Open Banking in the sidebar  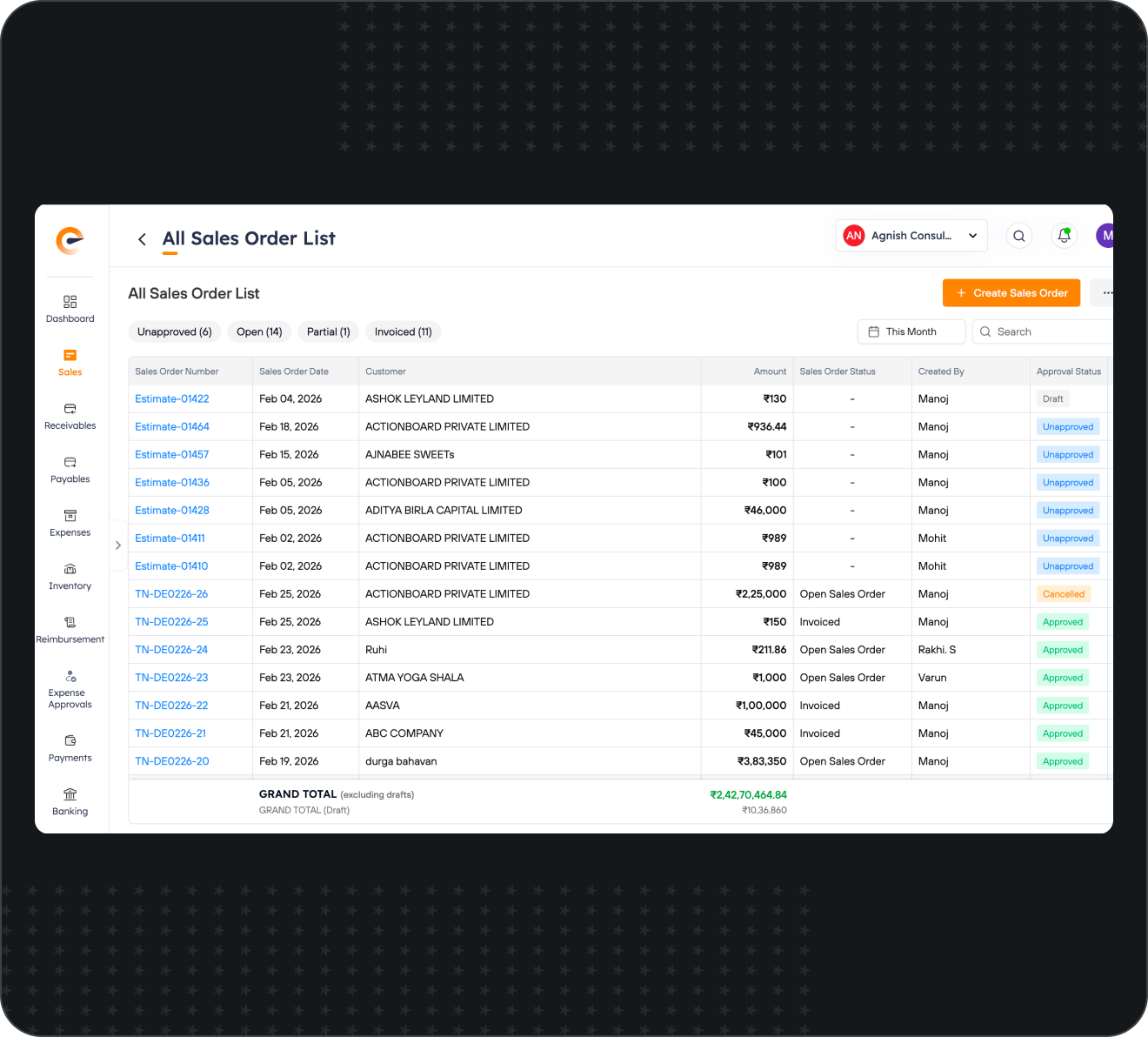70,801
